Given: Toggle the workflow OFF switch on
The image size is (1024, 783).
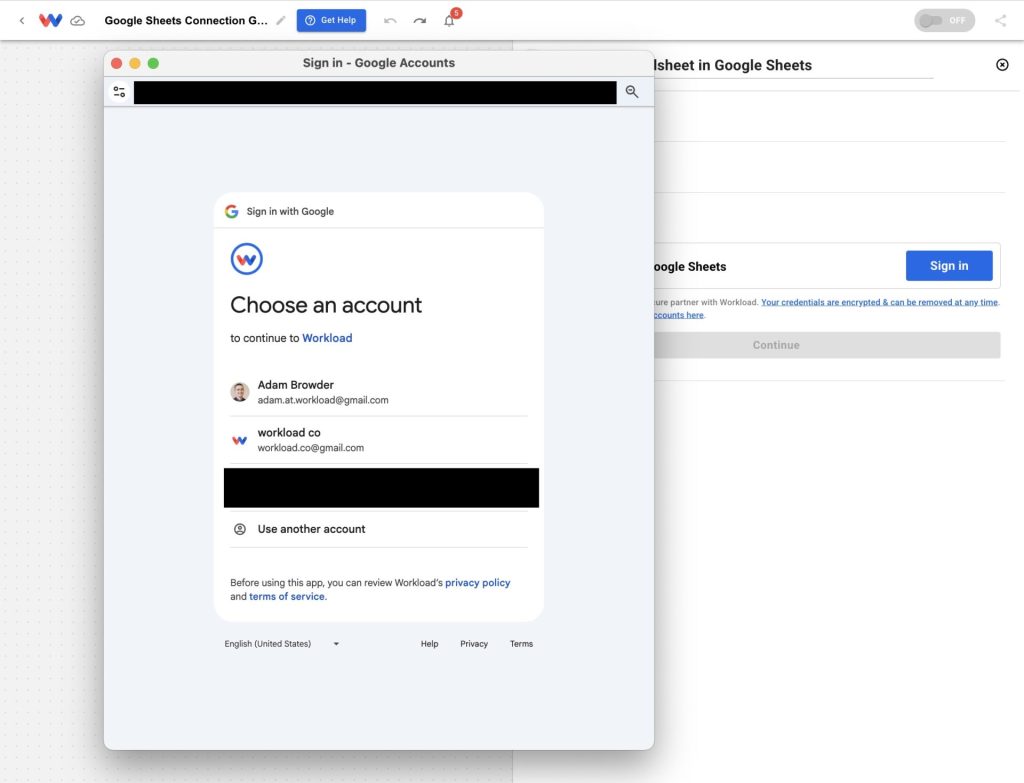Looking at the screenshot, I should tap(944, 20).
